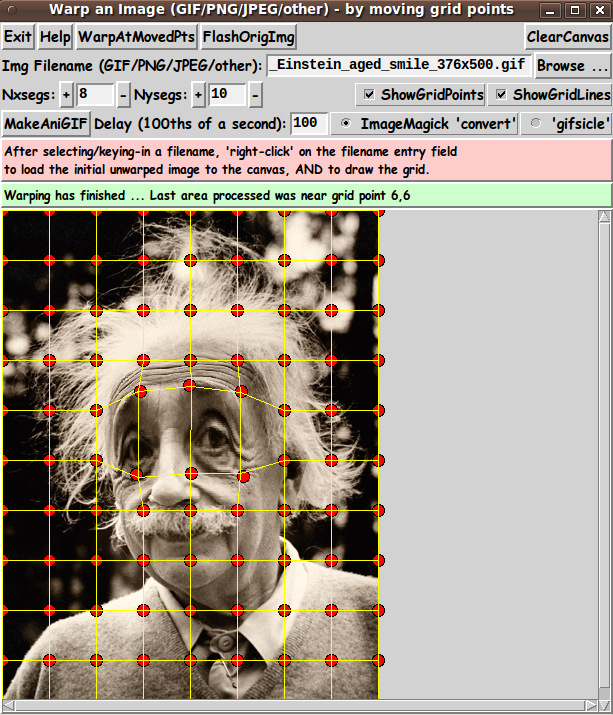Click the vertical scrollbar up arrow
Screen dimensions: 613x715
pos(604,216)
